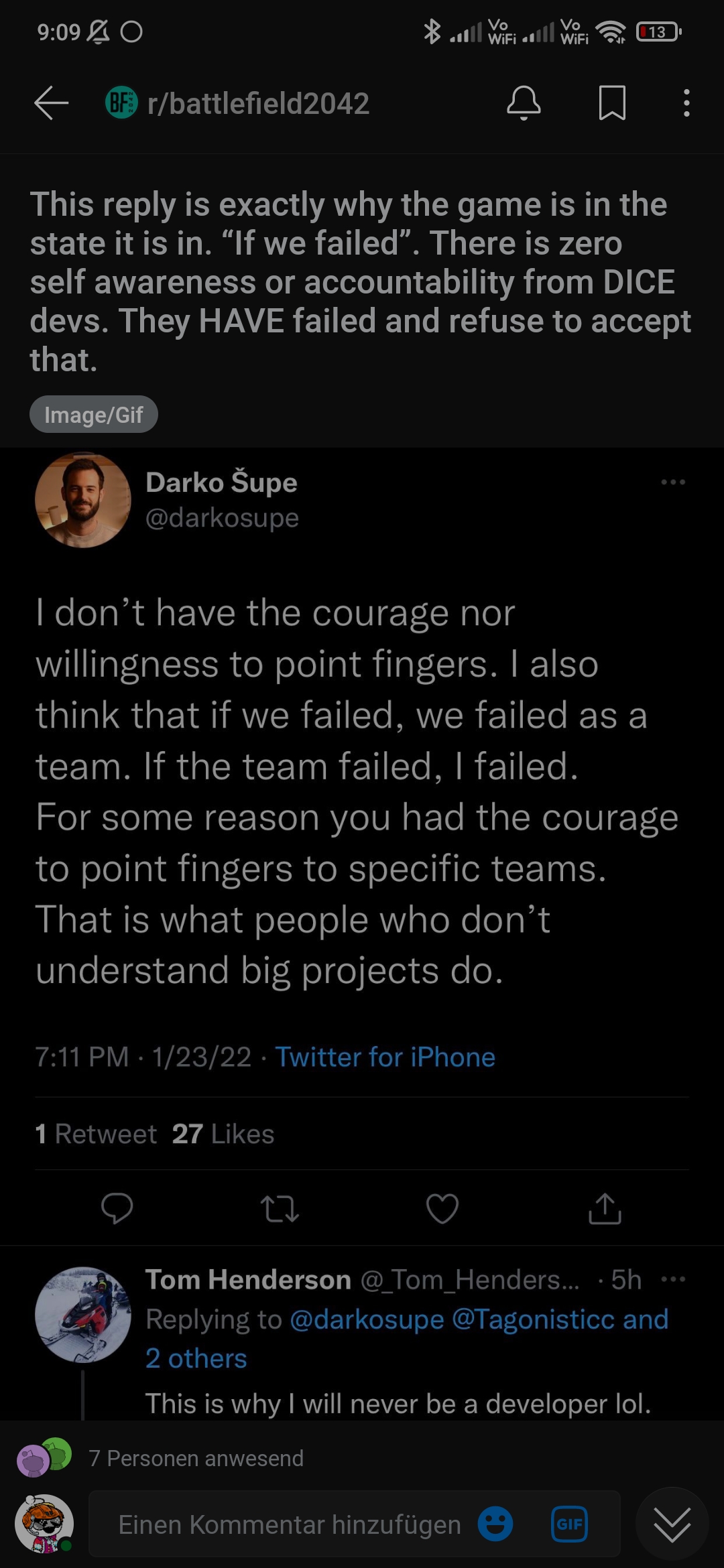Screen dimensions: 724x1568
Task: Tap the GIF button in comment bar
Action: (x=569, y=1524)
